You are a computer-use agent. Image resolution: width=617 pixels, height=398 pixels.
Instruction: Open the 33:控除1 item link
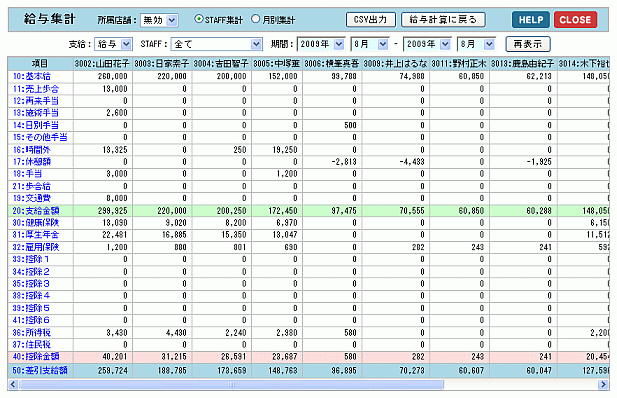point(31,259)
